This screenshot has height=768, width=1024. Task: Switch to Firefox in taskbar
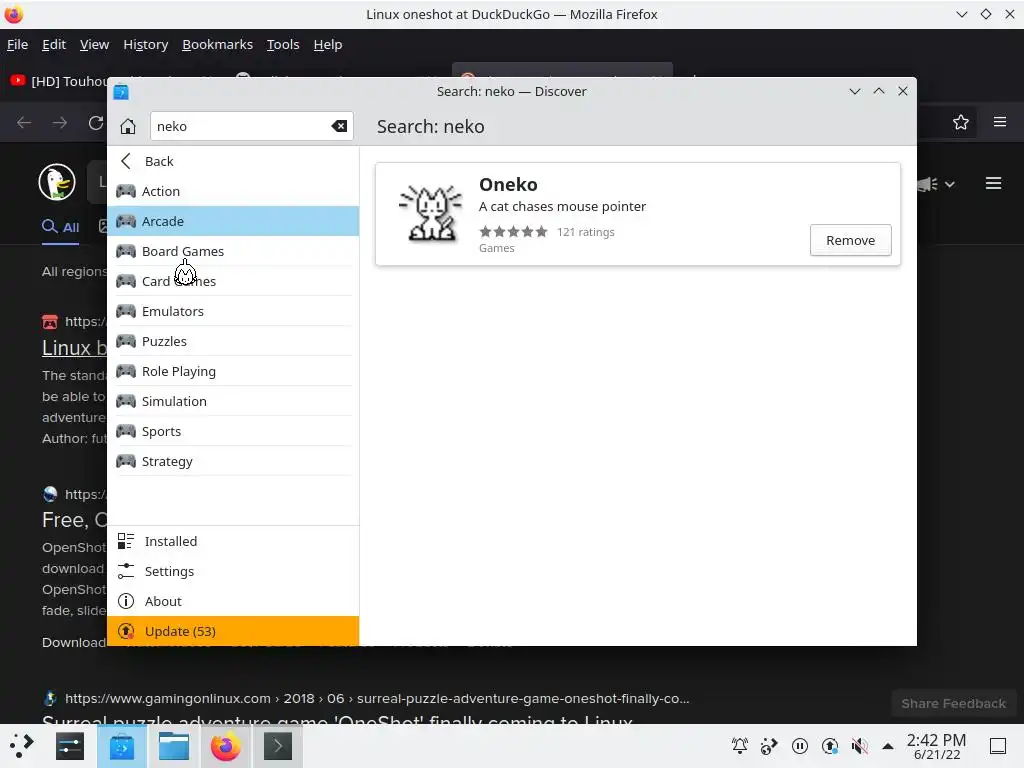(226, 746)
